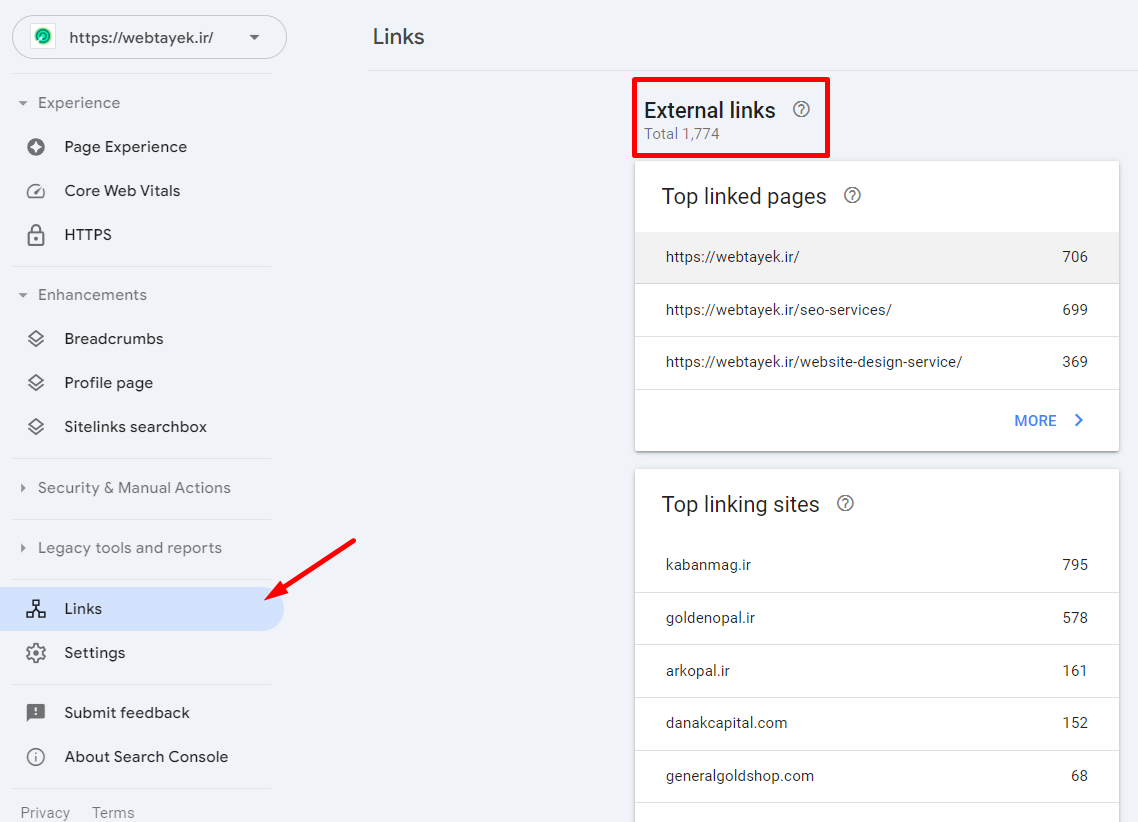1138x822 pixels.
Task: Click the Breadcrumbs layers icon
Action: pos(36,339)
